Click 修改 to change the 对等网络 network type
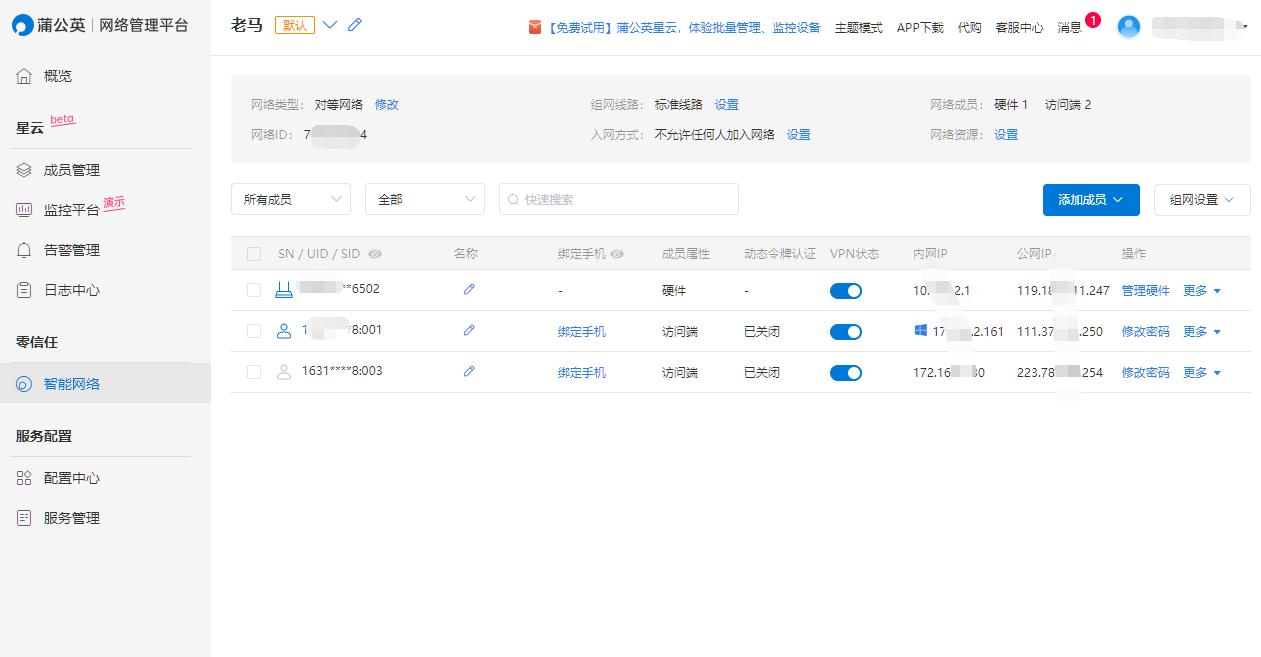Viewport: 1261px width, 657px height. point(386,104)
